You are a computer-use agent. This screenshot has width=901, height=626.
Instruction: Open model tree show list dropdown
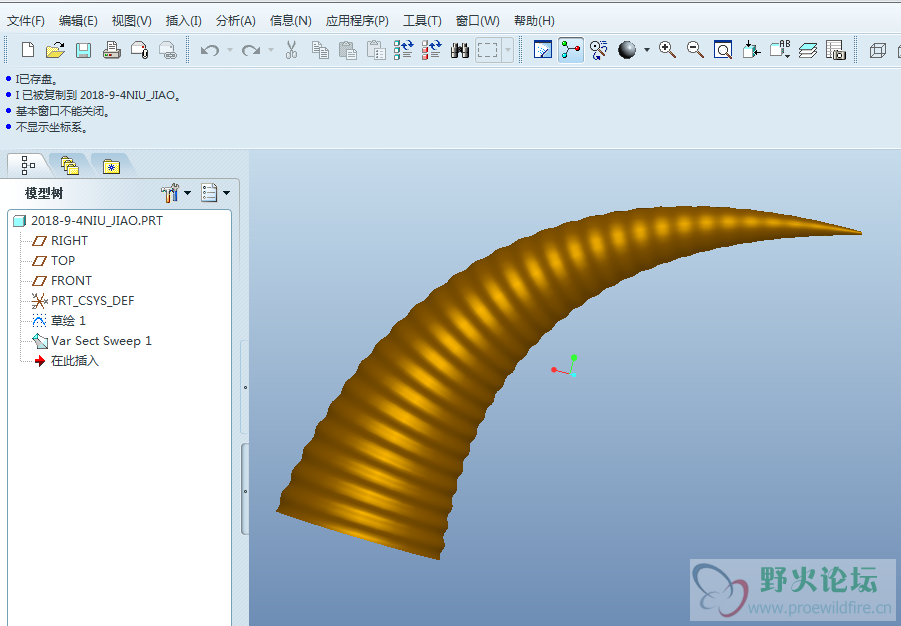(x=215, y=193)
